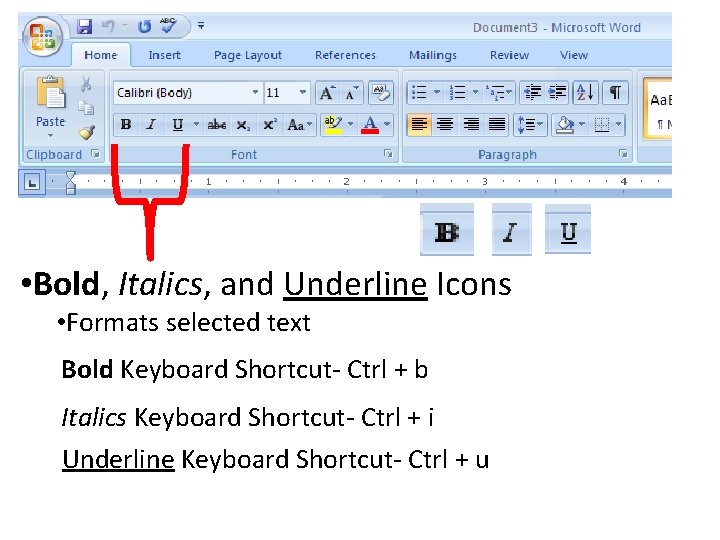This screenshot has width=720, height=540.
Task: Click the large Paste clipboard icon
Action: click(x=51, y=92)
